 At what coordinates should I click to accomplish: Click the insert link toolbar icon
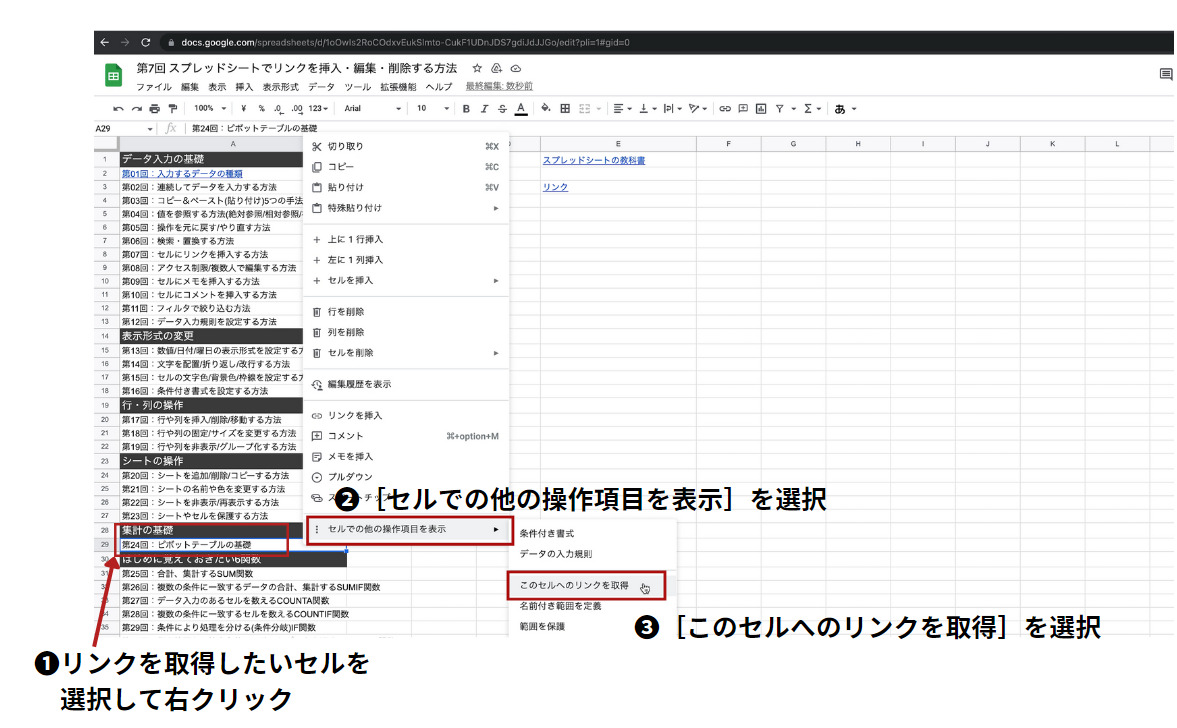click(725, 108)
